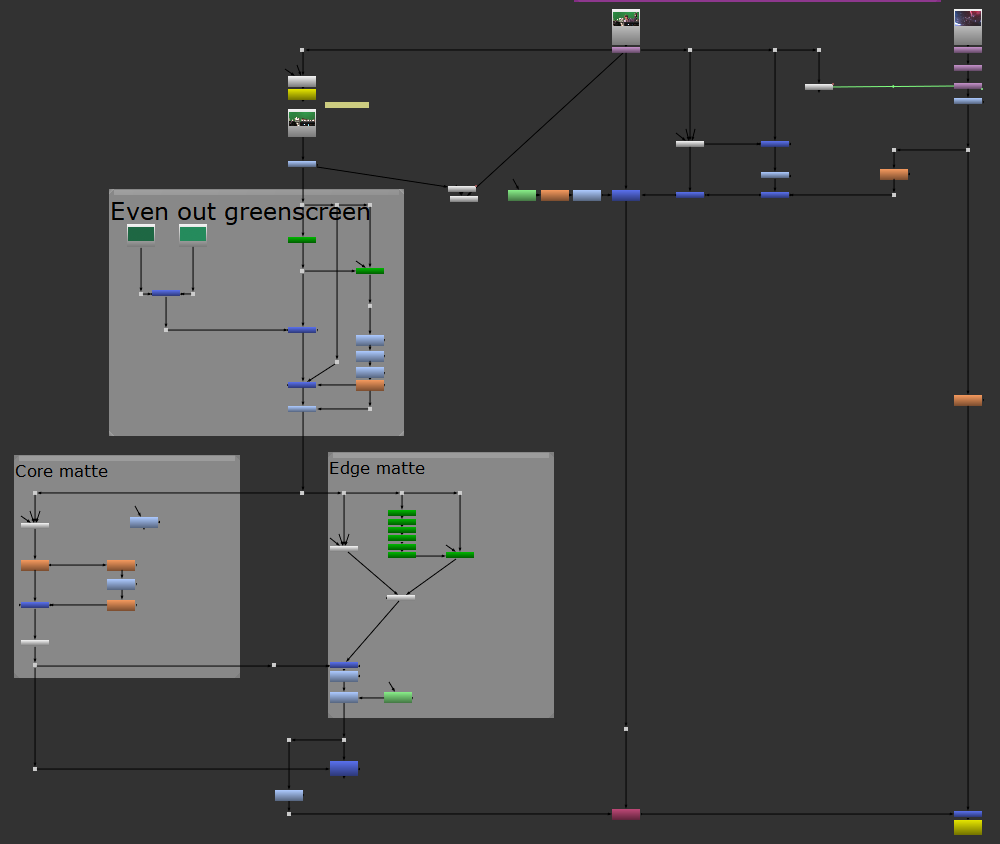Select the bottom orange node in Core matte
Screen dimensions: 1000x844
click(121, 605)
